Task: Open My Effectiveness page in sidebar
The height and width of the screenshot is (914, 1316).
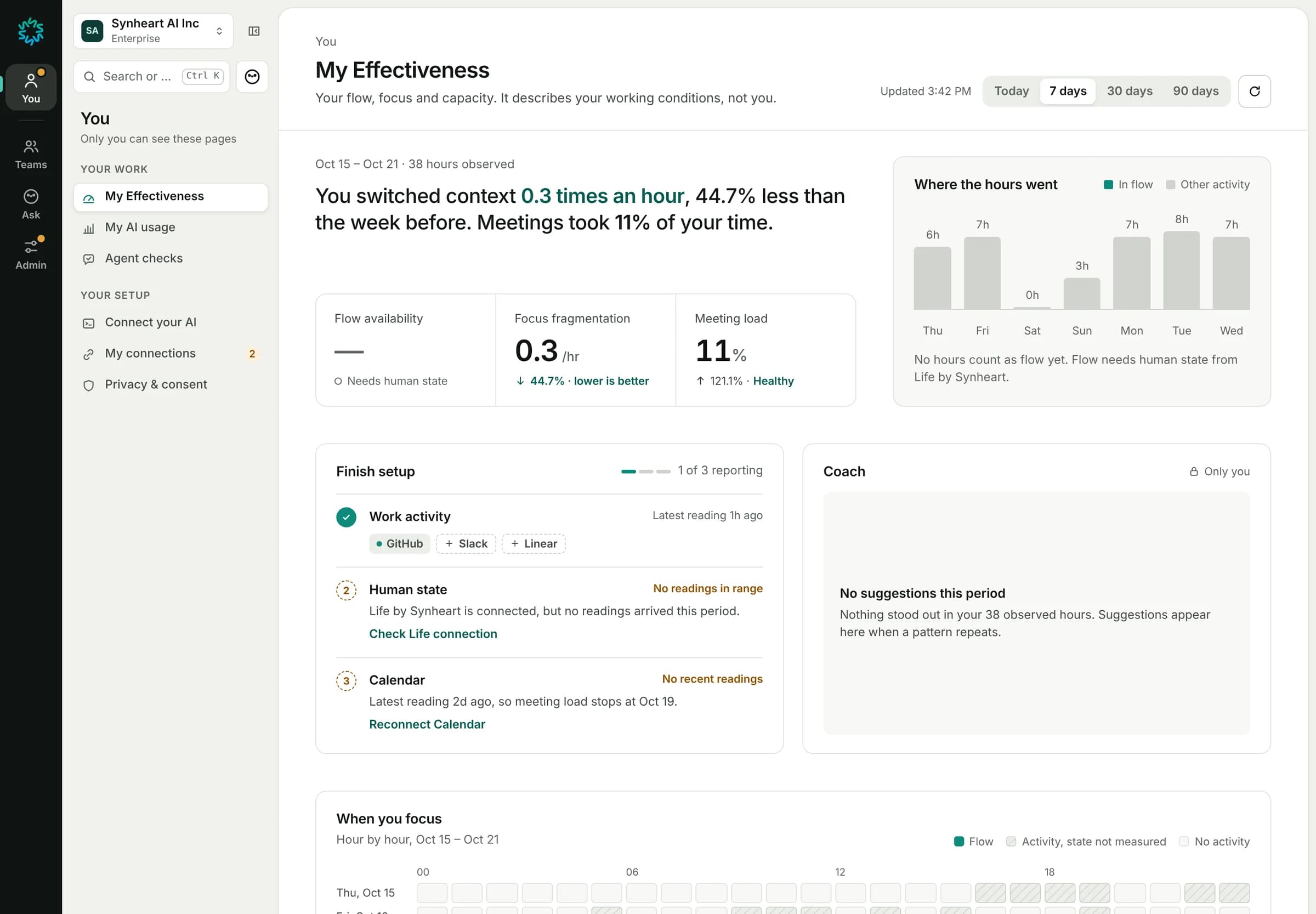Action: 171,197
